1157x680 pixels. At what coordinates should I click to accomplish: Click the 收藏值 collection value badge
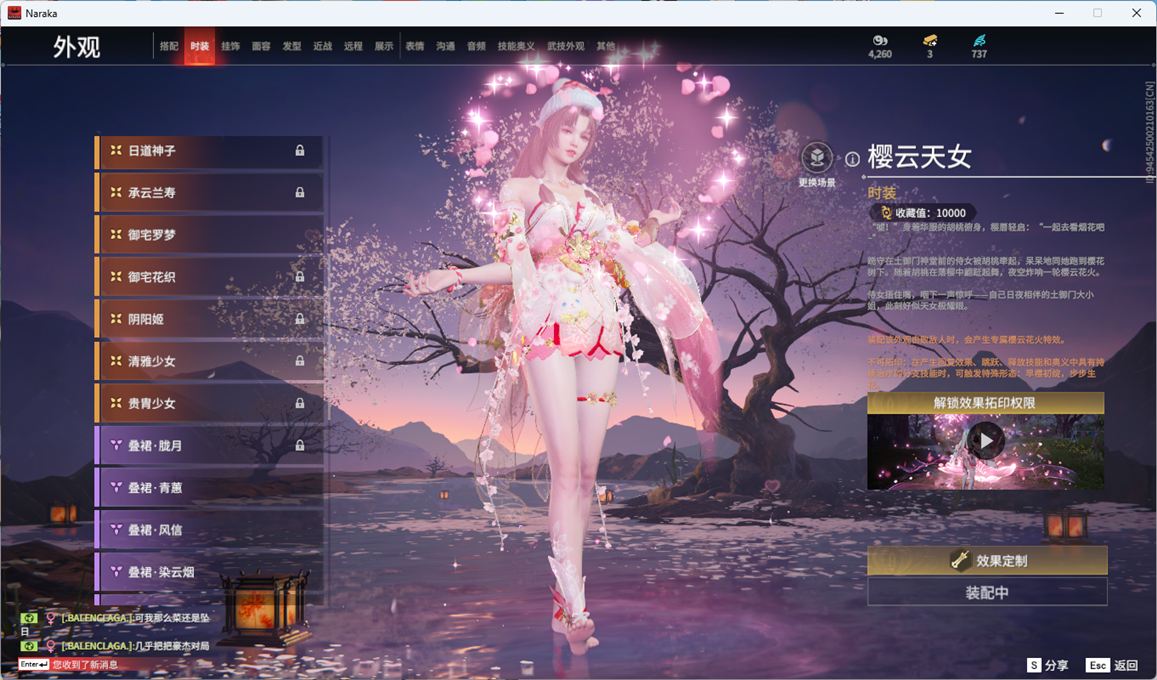tap(923, 213)
